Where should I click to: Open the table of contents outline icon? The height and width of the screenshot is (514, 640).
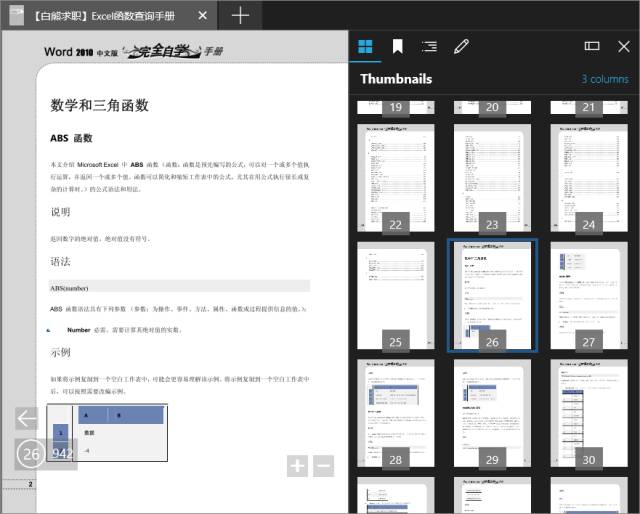click(429, 47)
